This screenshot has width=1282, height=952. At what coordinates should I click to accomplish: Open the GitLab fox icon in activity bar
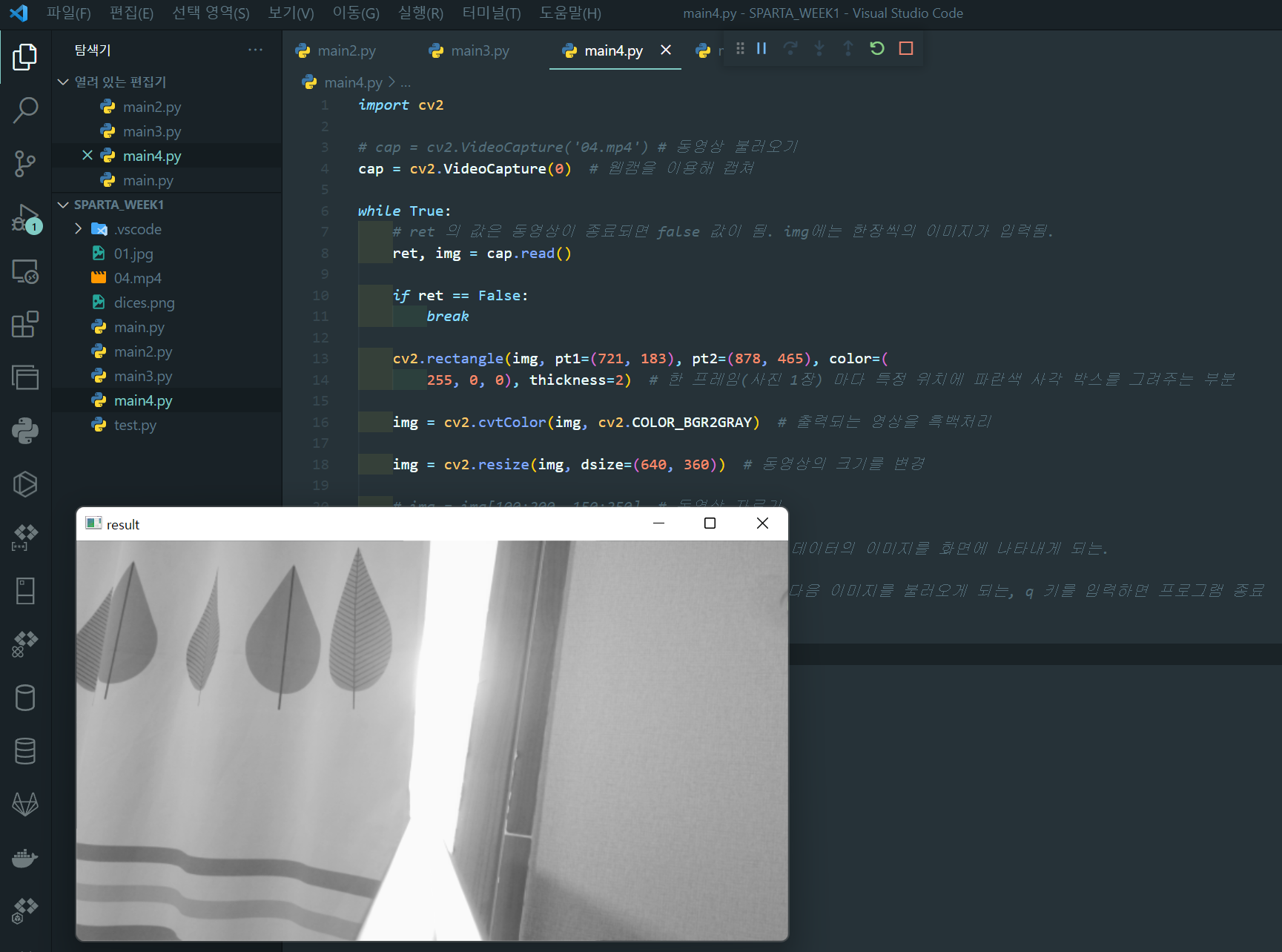(x=25, y=804)
